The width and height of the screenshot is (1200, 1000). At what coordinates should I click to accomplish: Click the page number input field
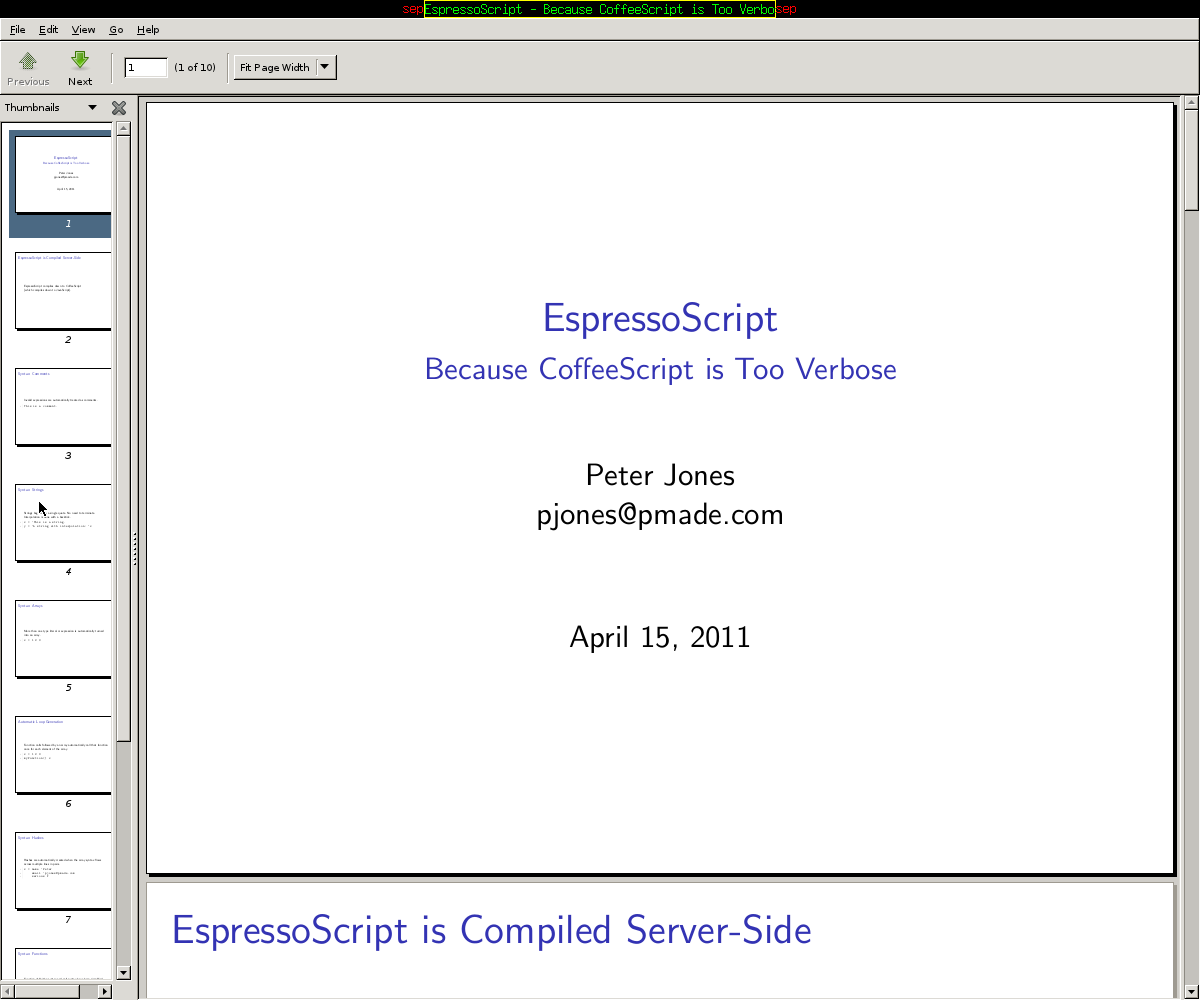[x=145, y=67]
